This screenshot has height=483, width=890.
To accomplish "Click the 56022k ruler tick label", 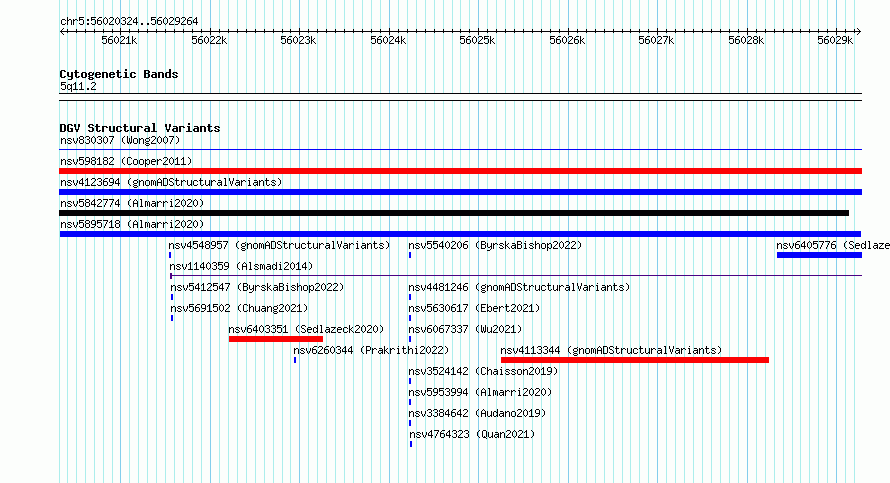I will pos(209,40).
